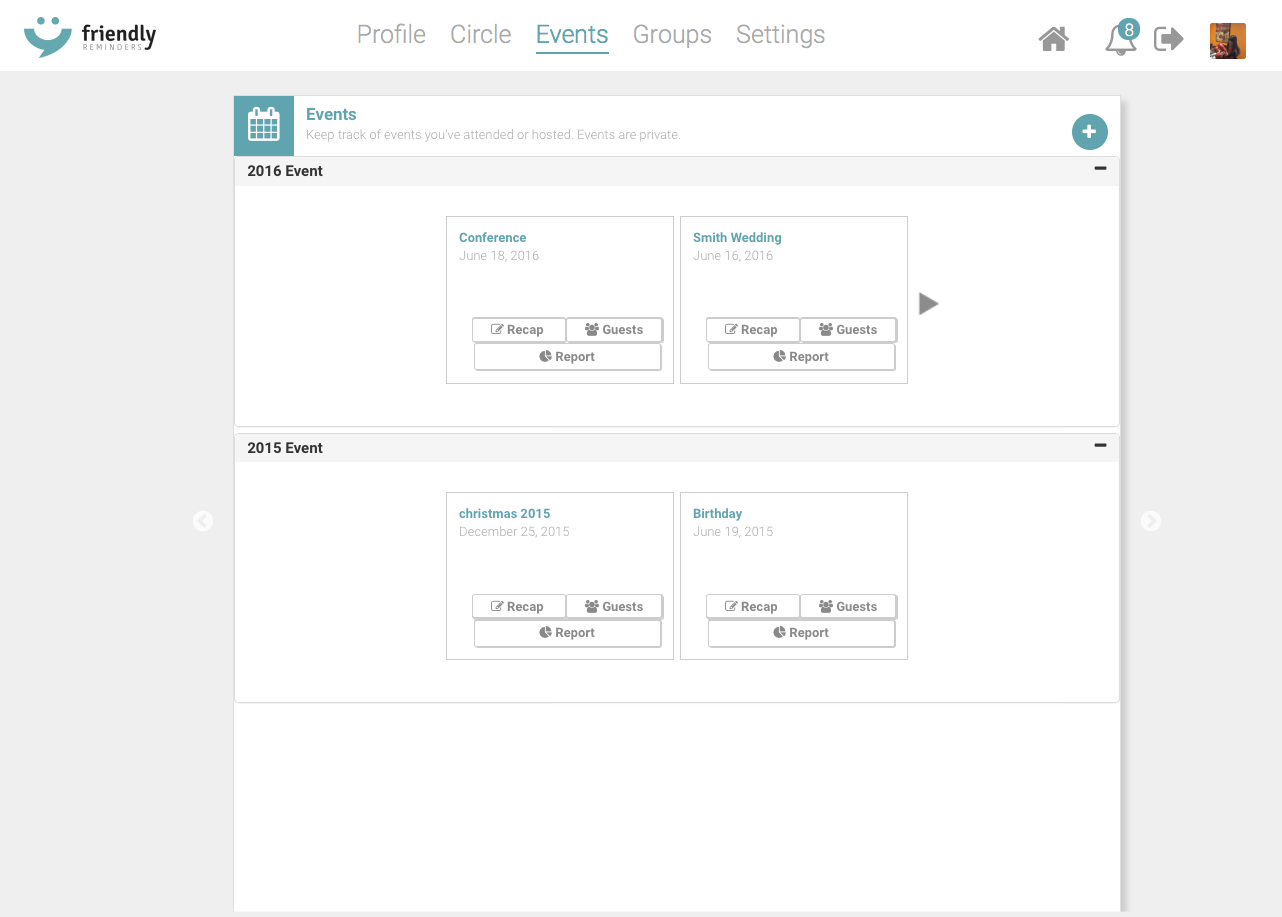The height and width of the screenshot is (917, 1282).
Task: Add a new event with plus button
Action: point(1090,132)
